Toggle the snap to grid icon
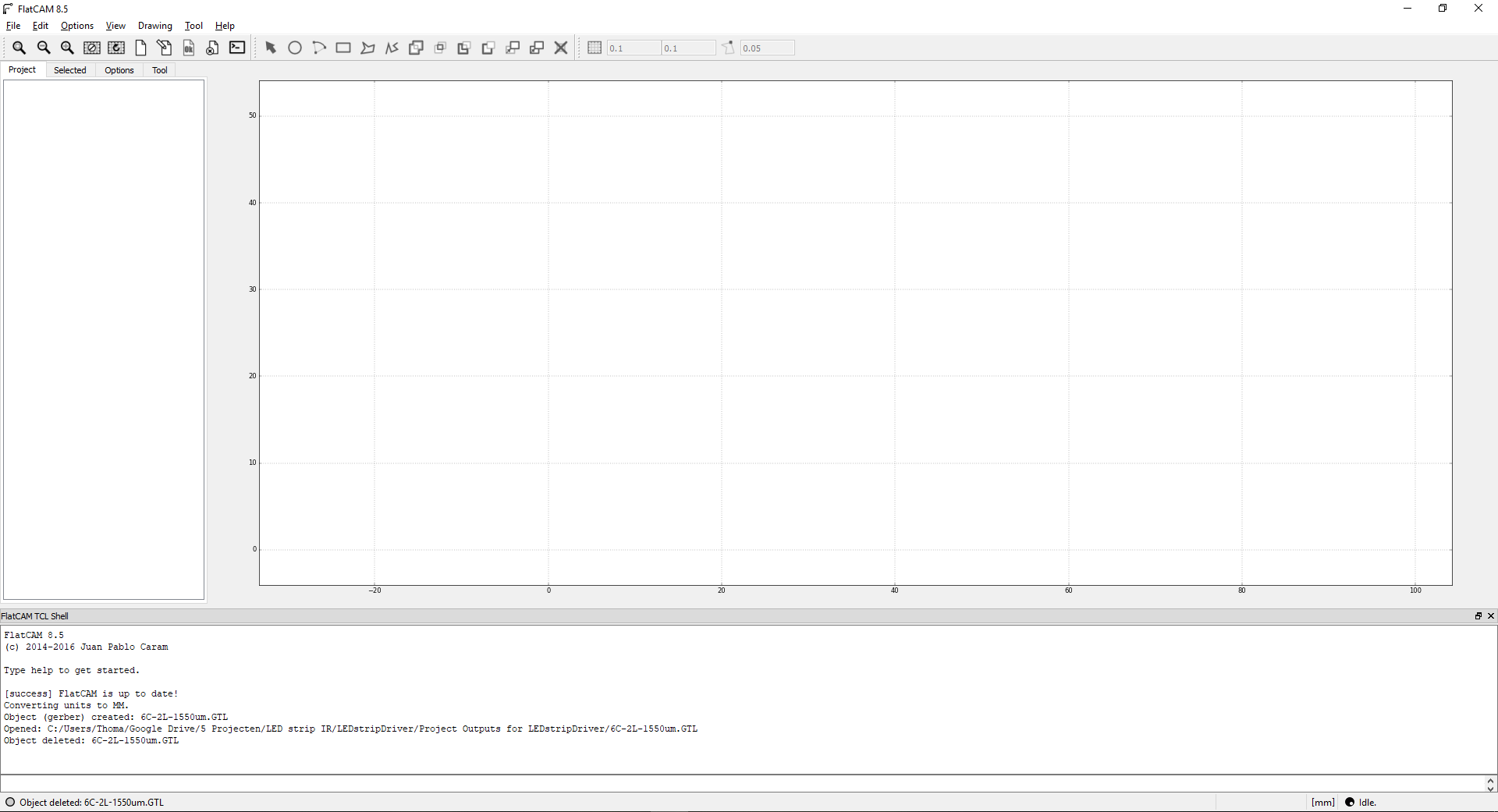Screen dimensions: 1498x812 (x=595, y=48)
